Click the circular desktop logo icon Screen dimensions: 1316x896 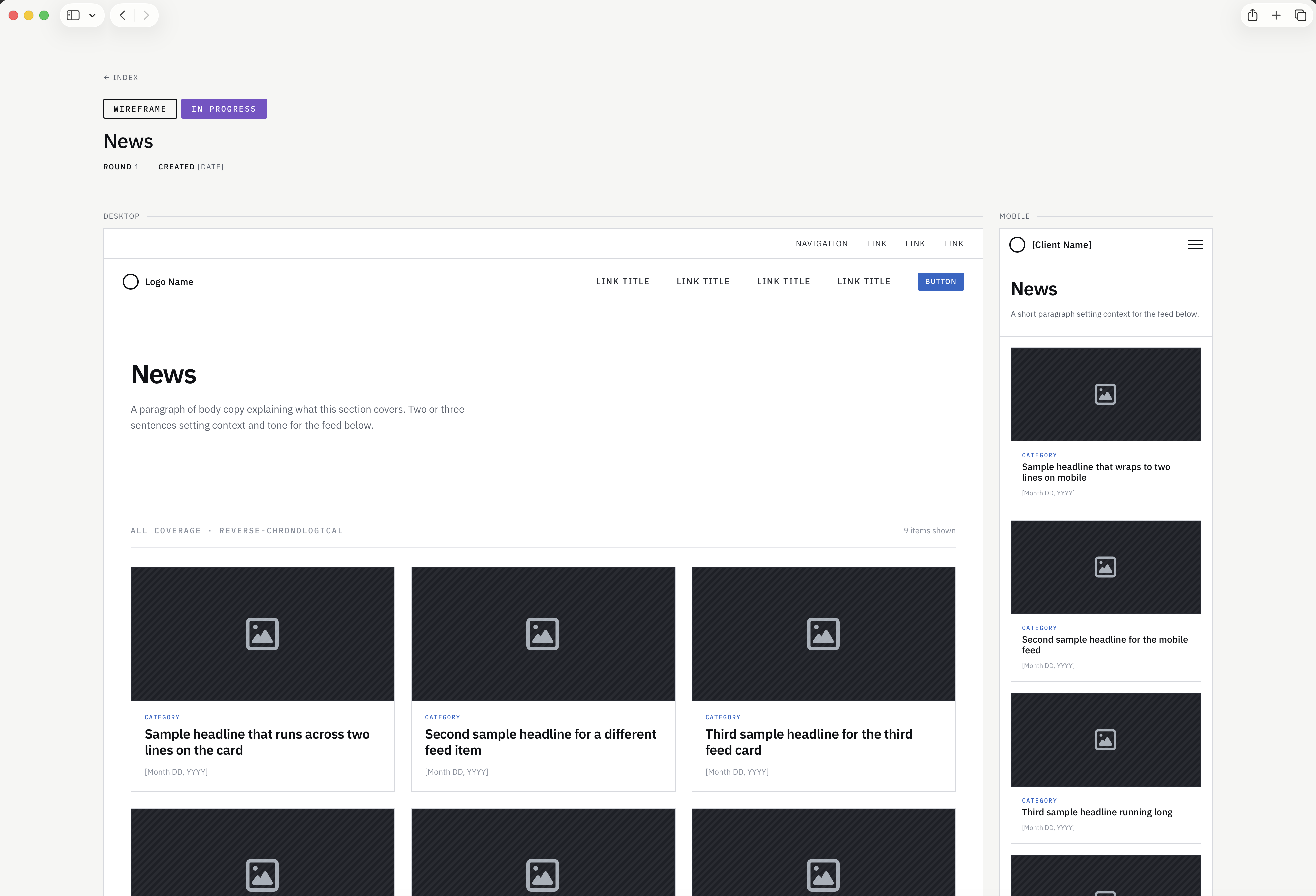pos(131,281)
